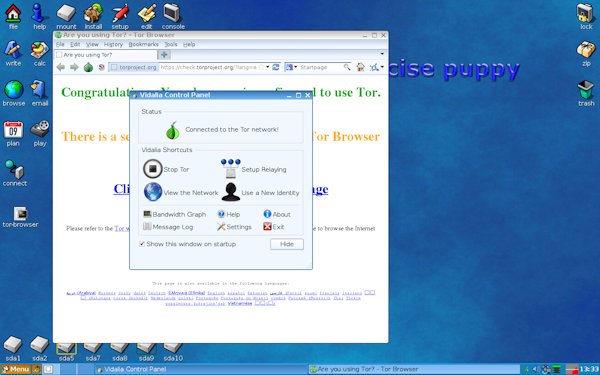Image resolution: width=600 pixels, height=375 pixels.
Task: Click Exit in Vidalia Control Panel
Action: pyautogui.click(x=274, y=227)
